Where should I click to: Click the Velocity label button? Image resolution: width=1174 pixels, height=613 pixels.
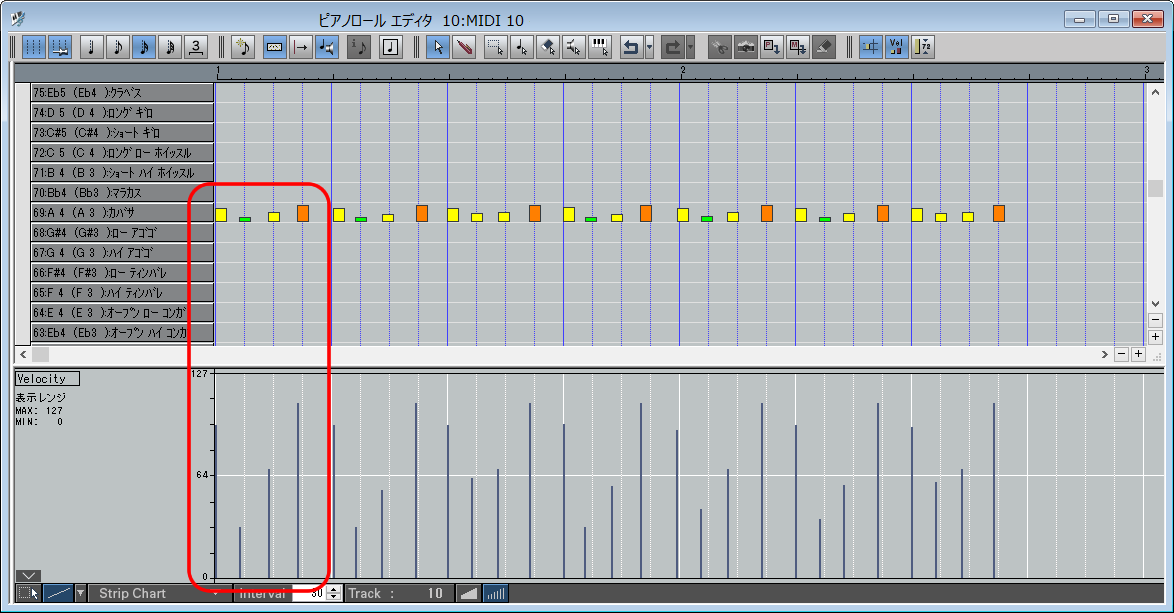pyautogui.click(x=47, y=379)
